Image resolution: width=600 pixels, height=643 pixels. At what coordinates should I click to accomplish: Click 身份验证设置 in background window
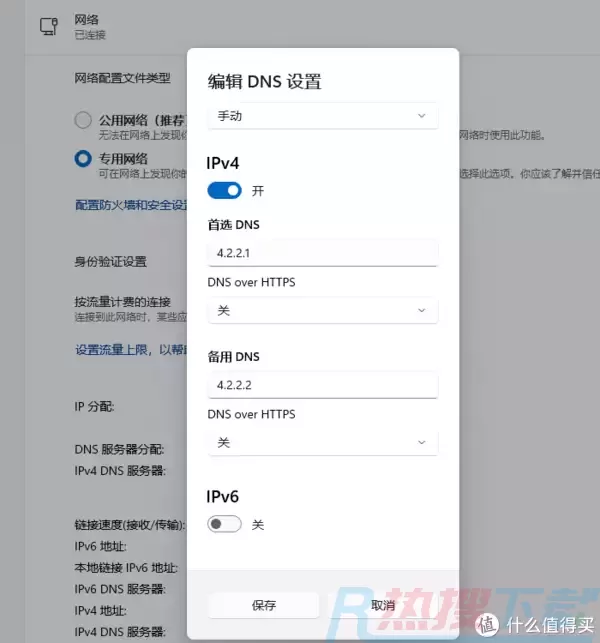tap(110, 262)
